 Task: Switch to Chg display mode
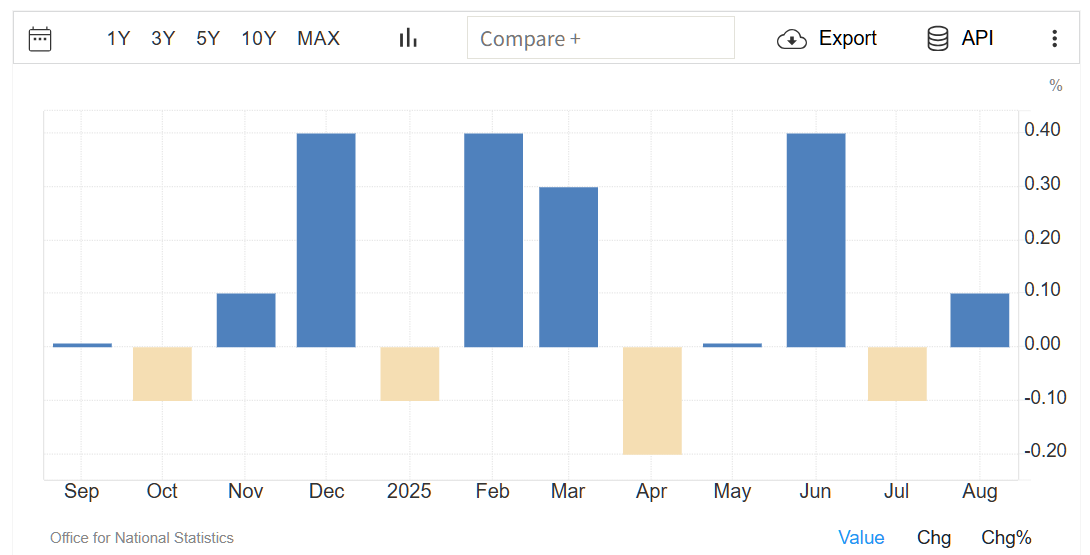pos(934,538)
